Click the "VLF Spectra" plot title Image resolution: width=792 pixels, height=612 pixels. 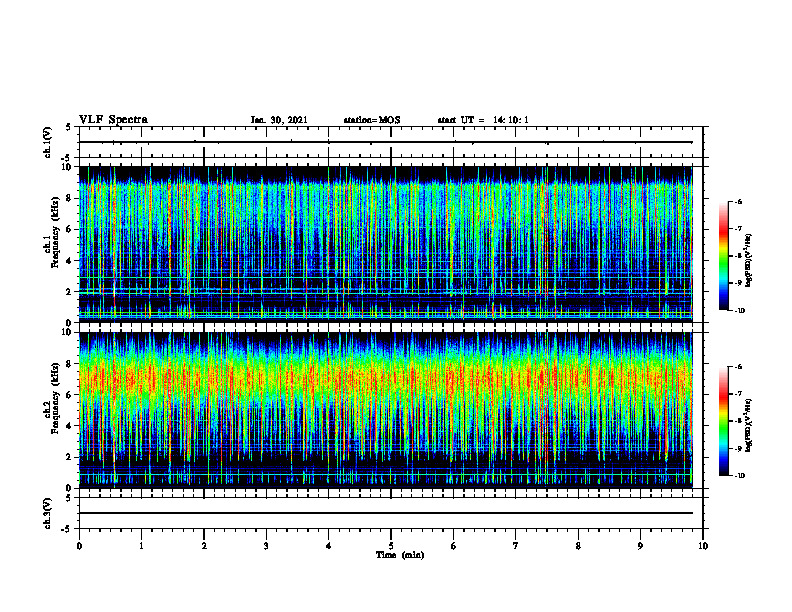113,120
